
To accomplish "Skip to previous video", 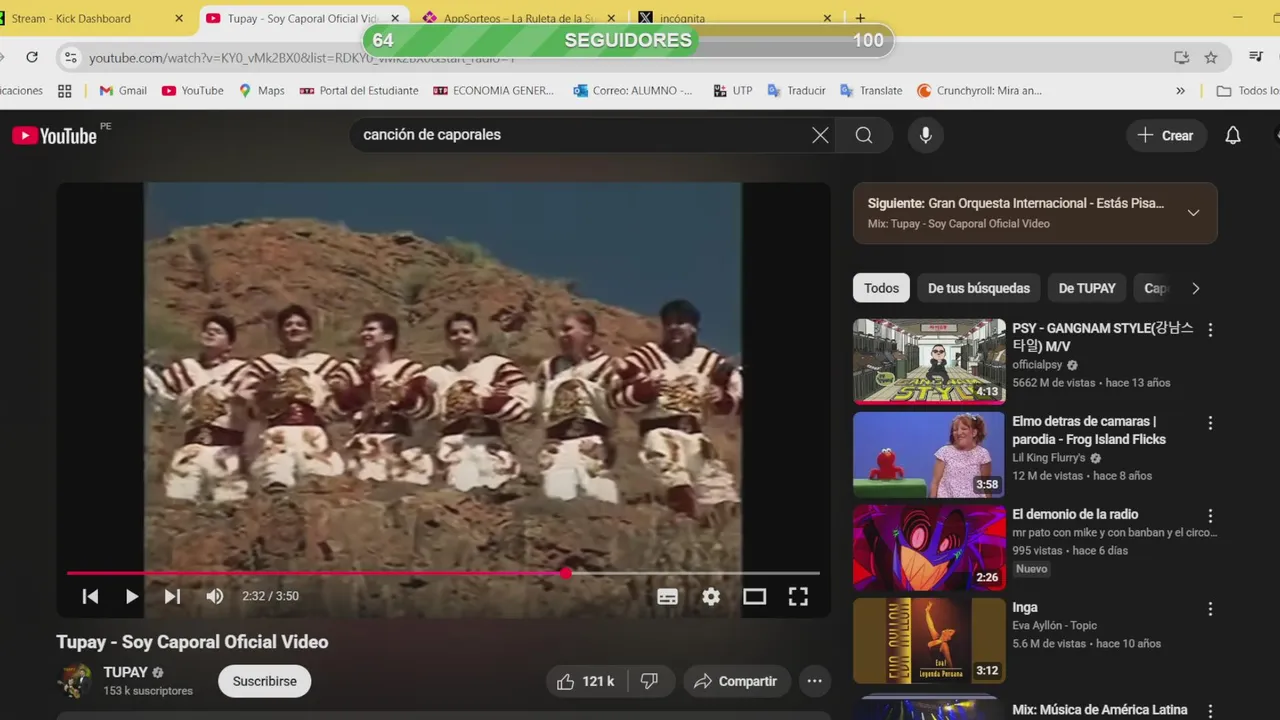I will tap(90, 596).
